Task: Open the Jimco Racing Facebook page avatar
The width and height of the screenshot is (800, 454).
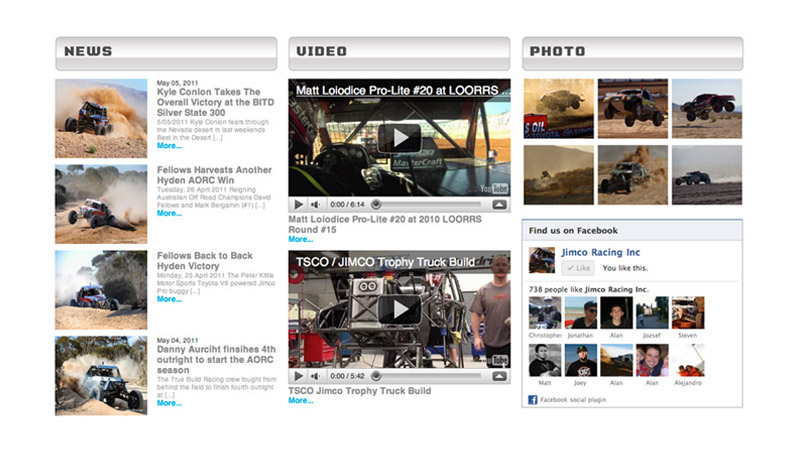Action: tap(541, 260)
